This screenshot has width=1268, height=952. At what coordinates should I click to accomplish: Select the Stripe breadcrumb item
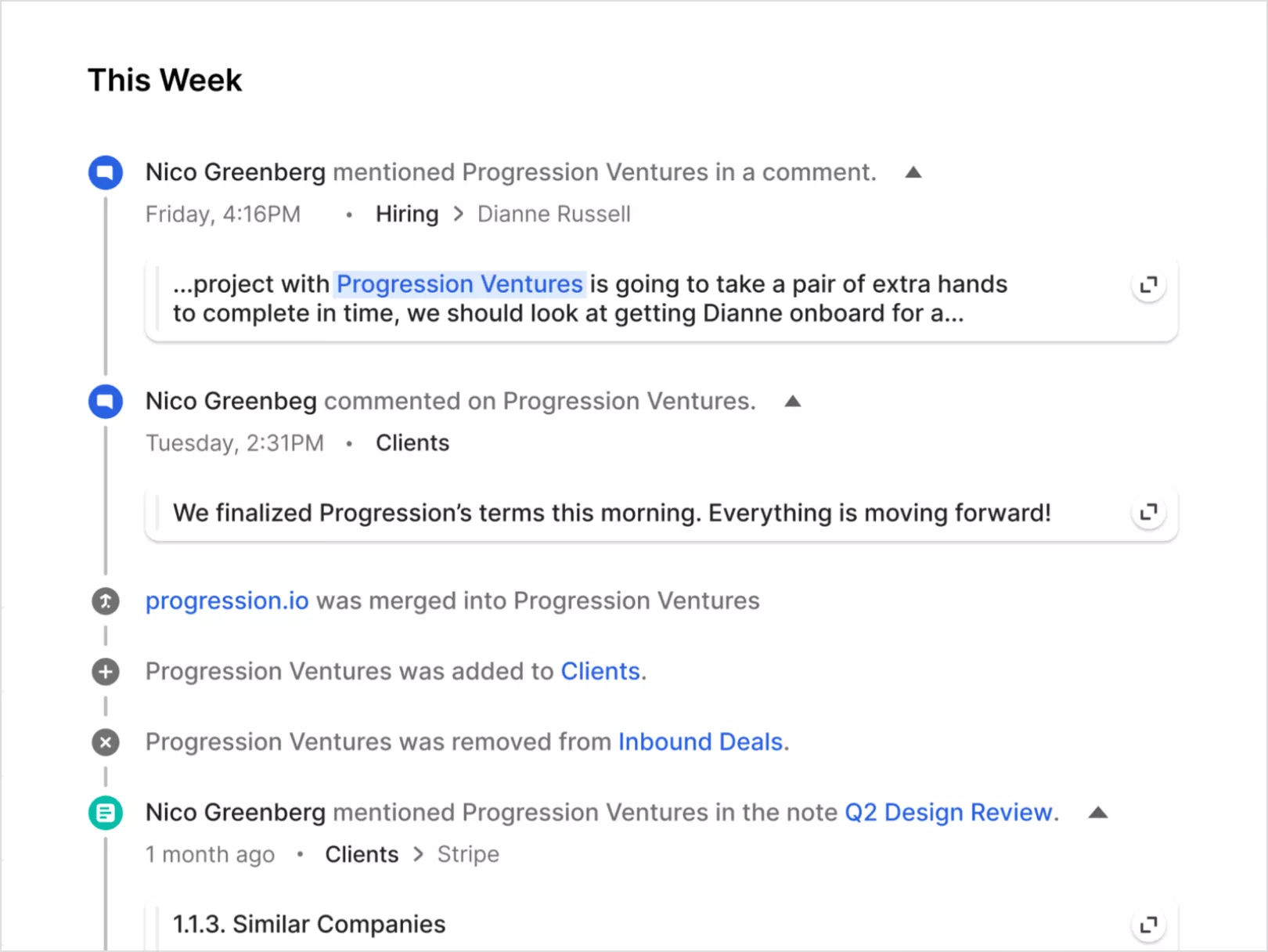(x=468, y=855)
